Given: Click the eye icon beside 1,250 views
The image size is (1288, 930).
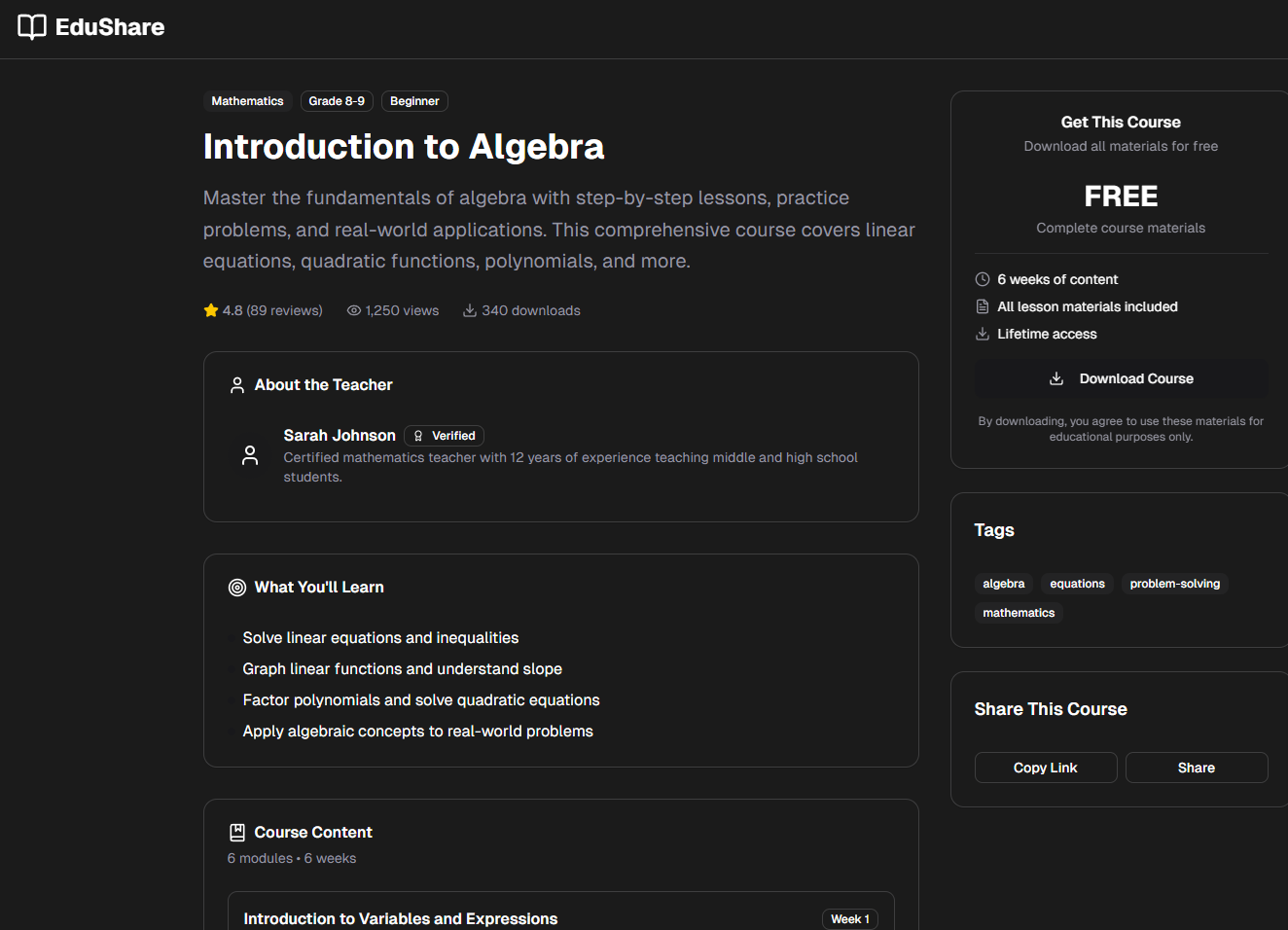Looking at the screenshot, I should [x=354, y=310].
